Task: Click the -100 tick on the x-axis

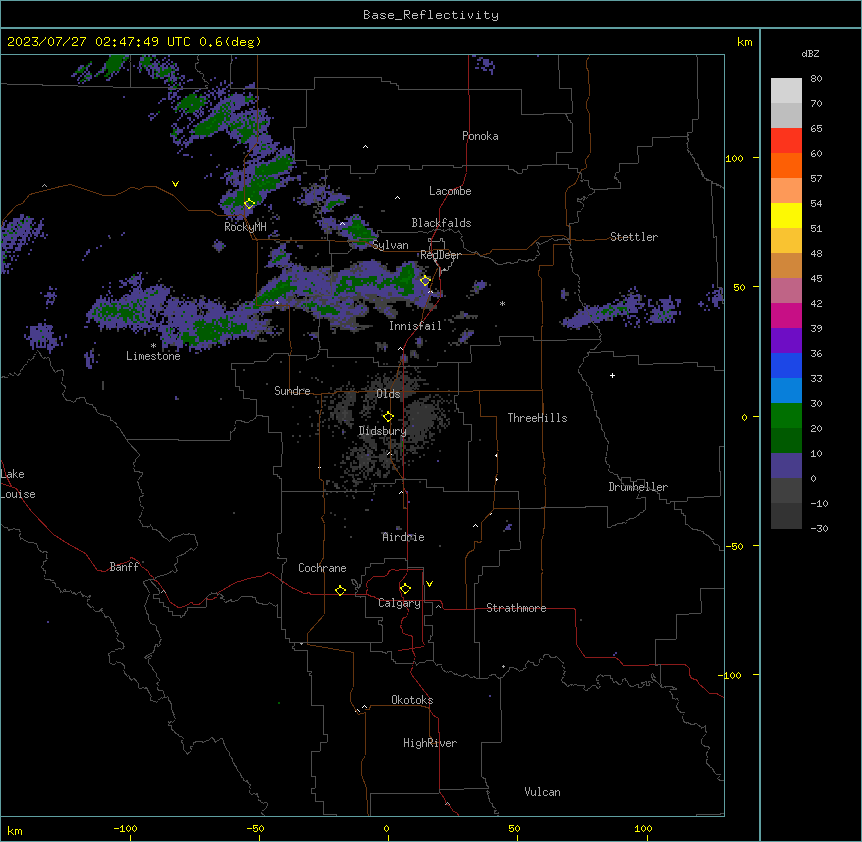Action: click(x=125, y=828)
